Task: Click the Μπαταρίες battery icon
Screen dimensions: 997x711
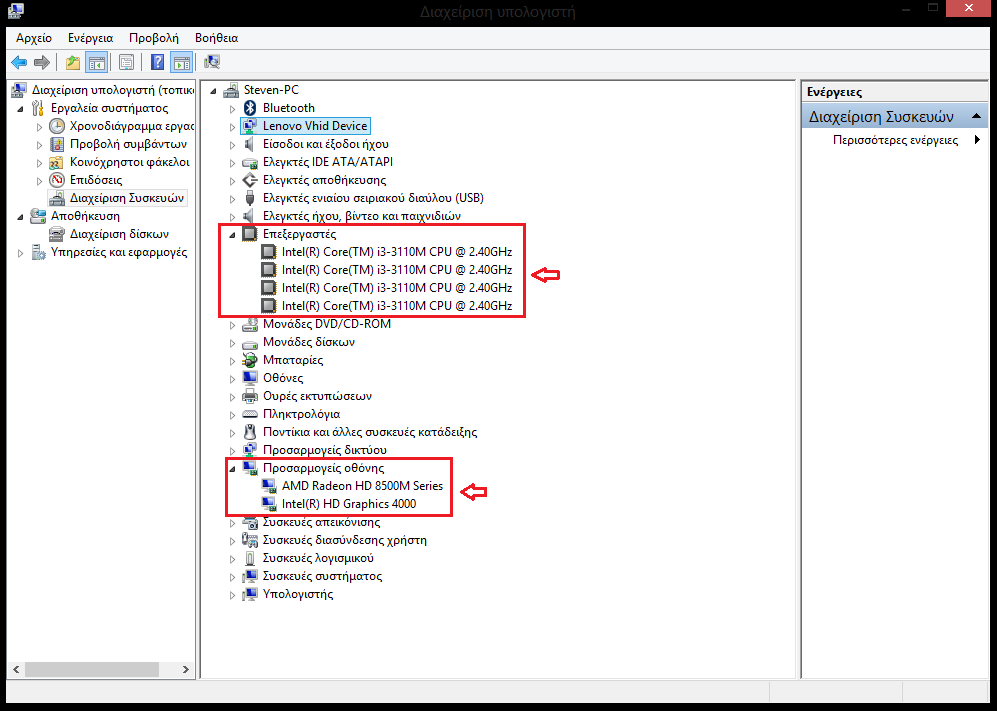Action: click(x=250, y=360)
